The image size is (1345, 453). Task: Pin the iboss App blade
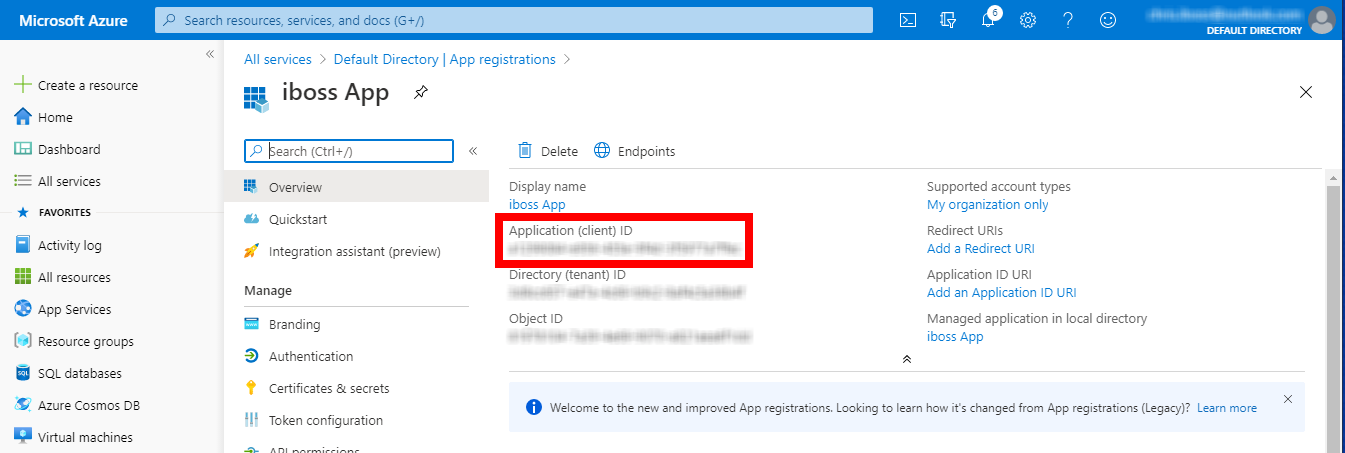pos(421,92)
